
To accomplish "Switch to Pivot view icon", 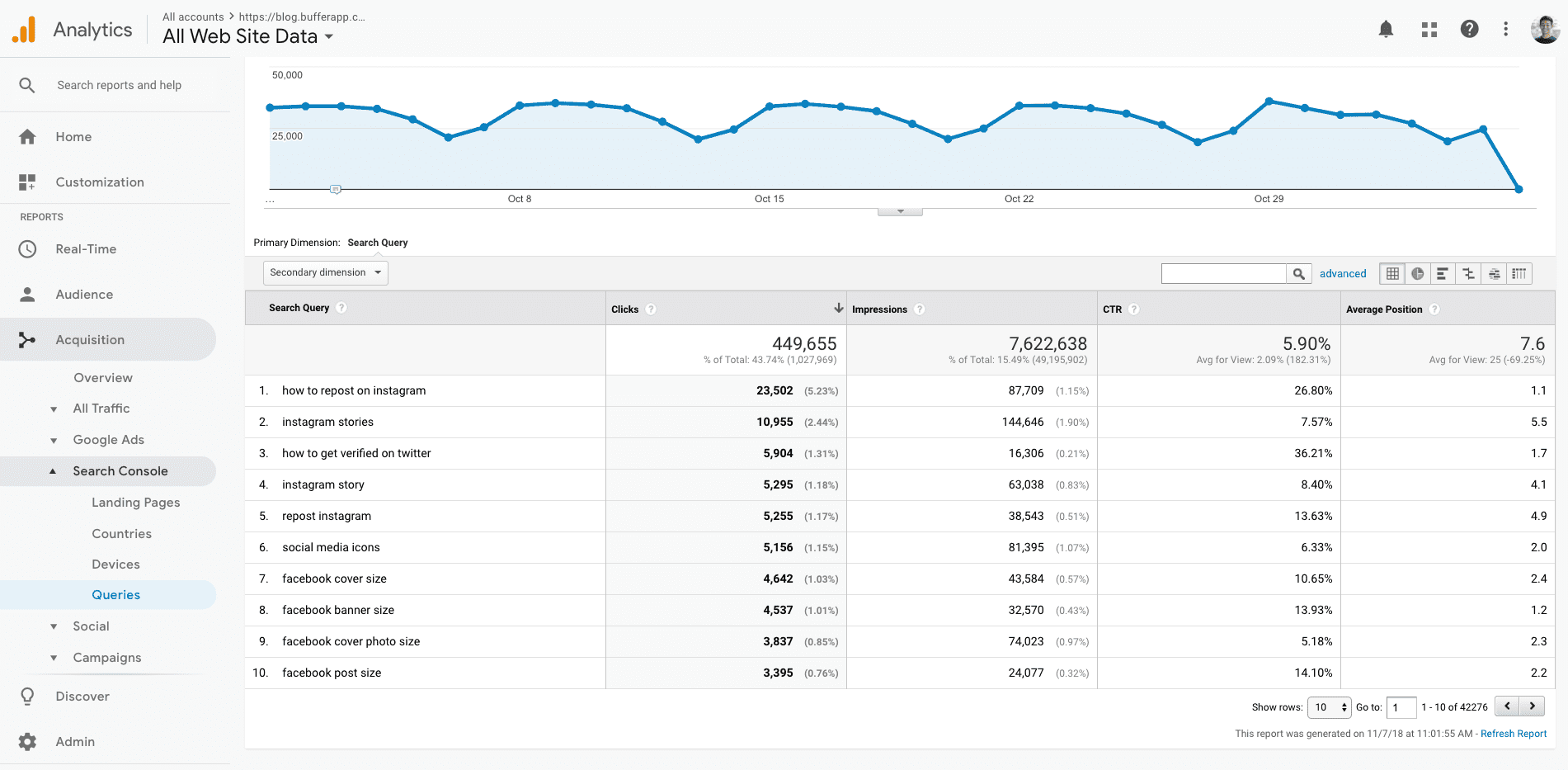I will click(x=1519, y=274).
